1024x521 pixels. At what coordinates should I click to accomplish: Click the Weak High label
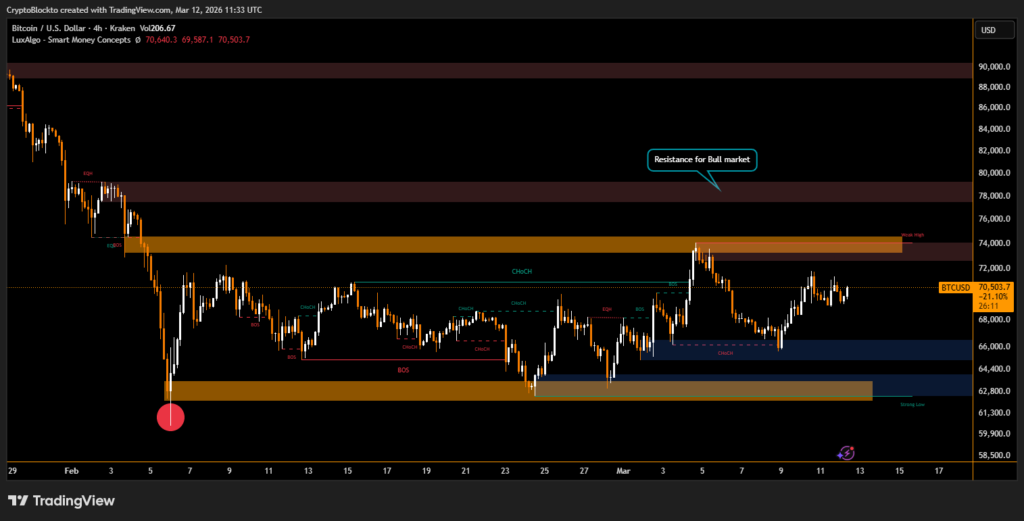pos(912,236)
